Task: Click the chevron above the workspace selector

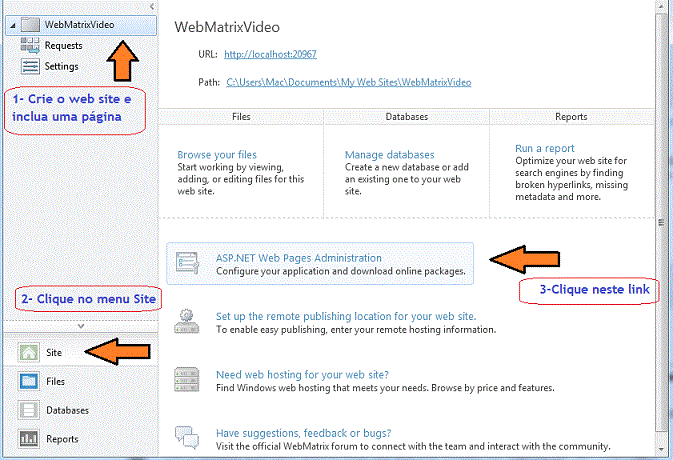Action: pyautogui.click(x=81, y=326)
